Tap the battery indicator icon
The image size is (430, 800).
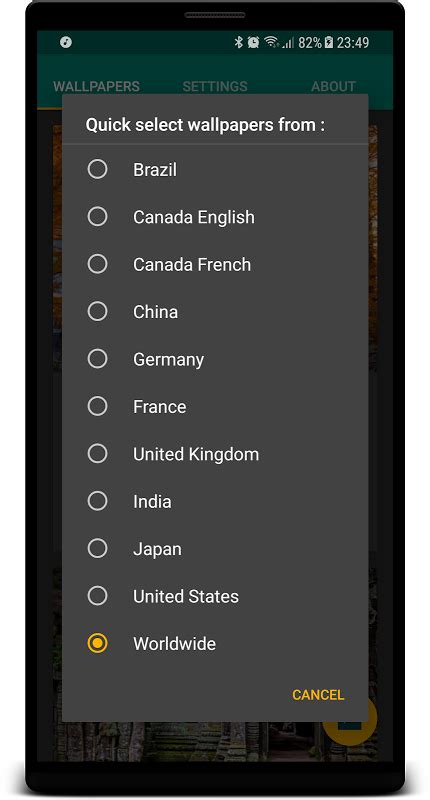[x=328, y=42]
